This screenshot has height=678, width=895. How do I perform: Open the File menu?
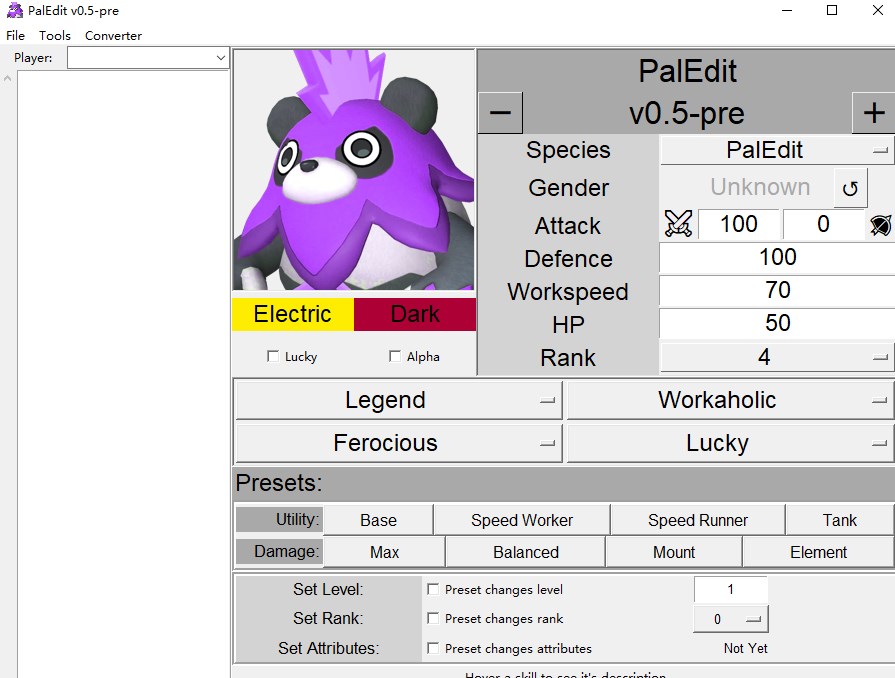point(16,35)
